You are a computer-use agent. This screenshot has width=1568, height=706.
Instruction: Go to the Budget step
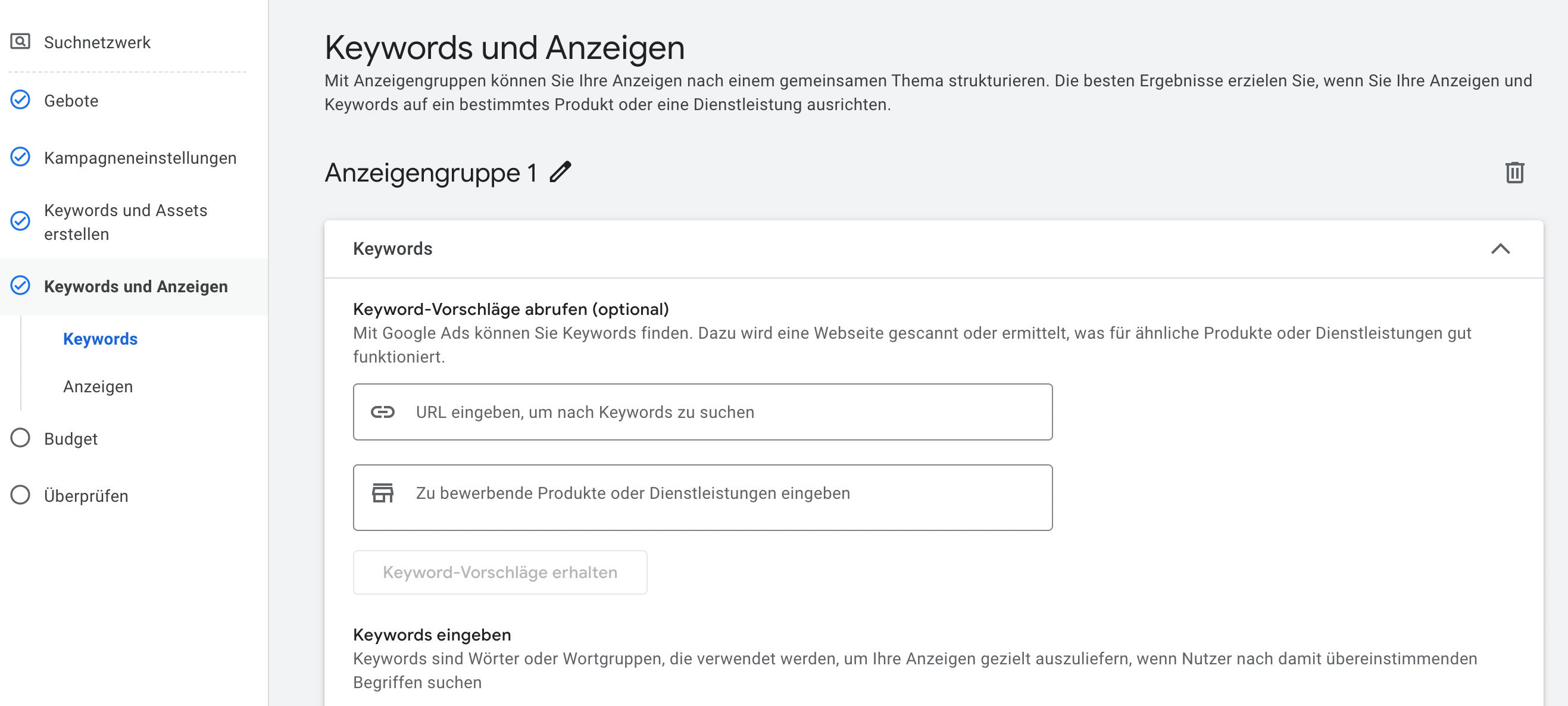click(x=71, y=439)
